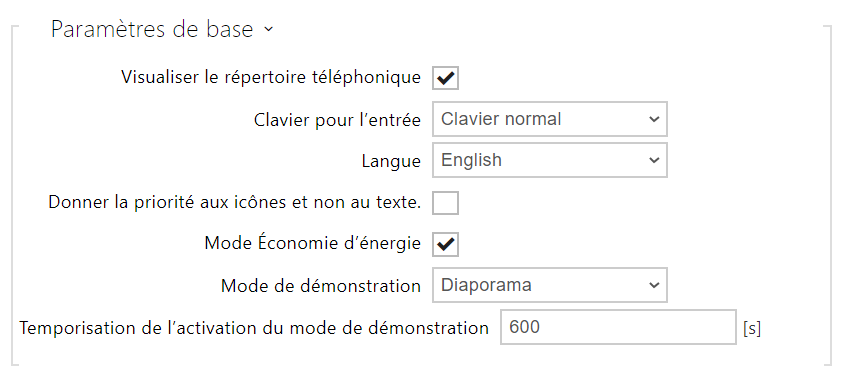
Task: Click the Donner la priorité aux icônes label
Action: [235, 202]
